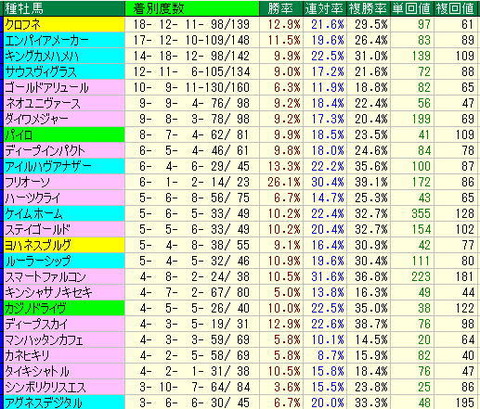Viewport: 480px width, 409px height.
Task: Click マンハッタンカフェ 単回値 20
Action: 424,340
